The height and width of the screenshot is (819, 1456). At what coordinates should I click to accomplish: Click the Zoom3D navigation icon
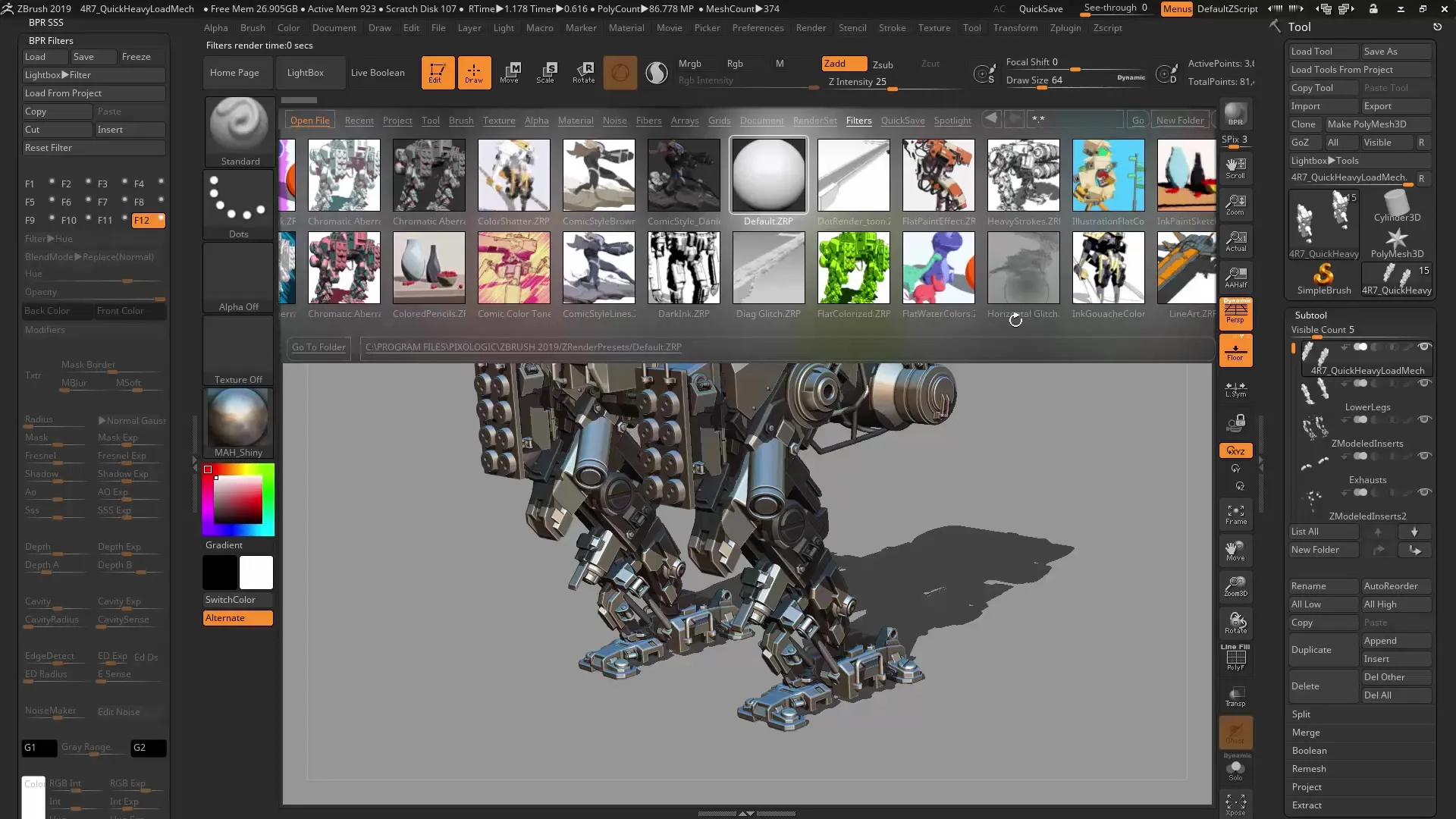(1235, 587)
